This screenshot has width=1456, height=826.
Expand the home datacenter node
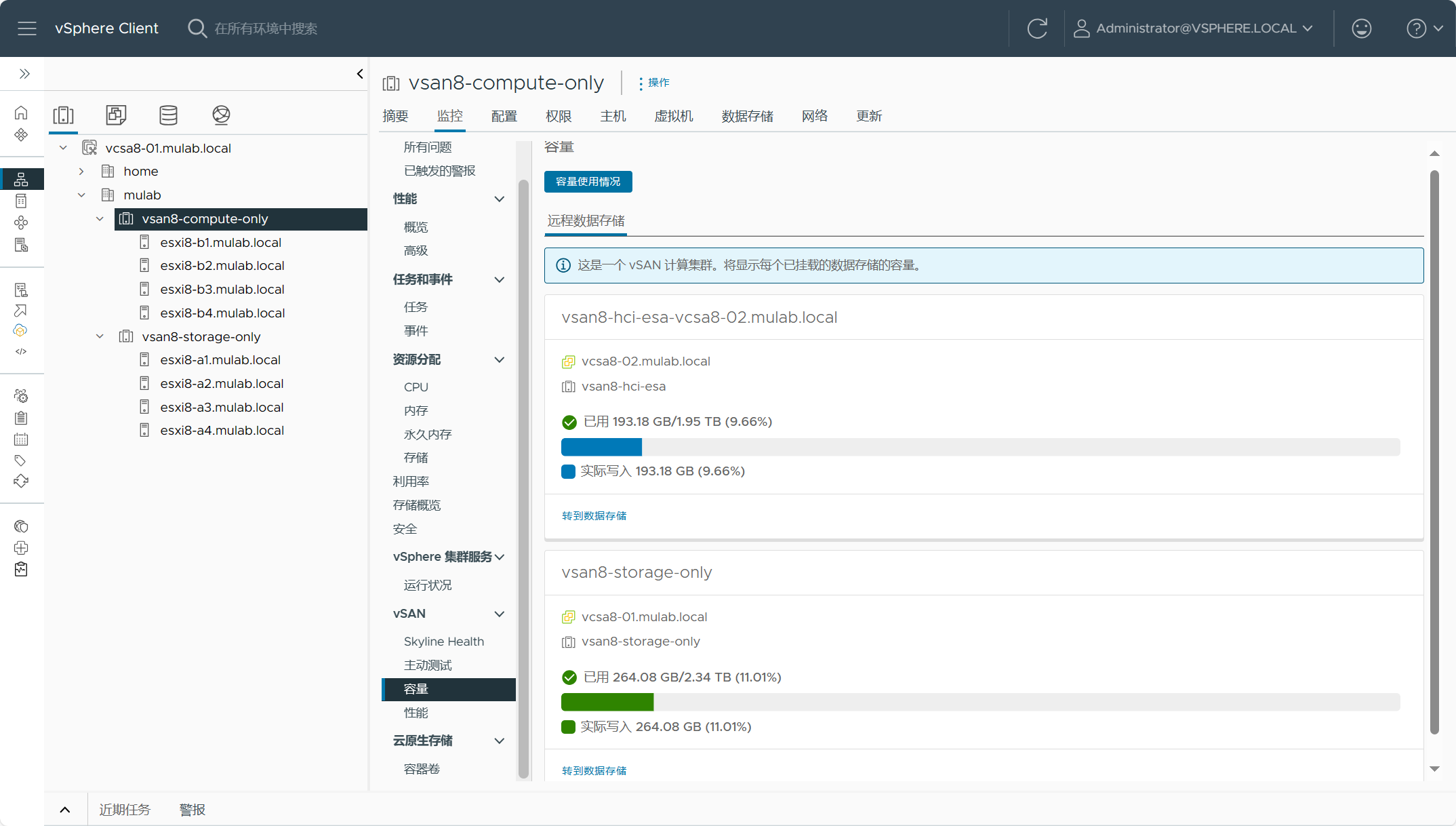pos(81,172)
